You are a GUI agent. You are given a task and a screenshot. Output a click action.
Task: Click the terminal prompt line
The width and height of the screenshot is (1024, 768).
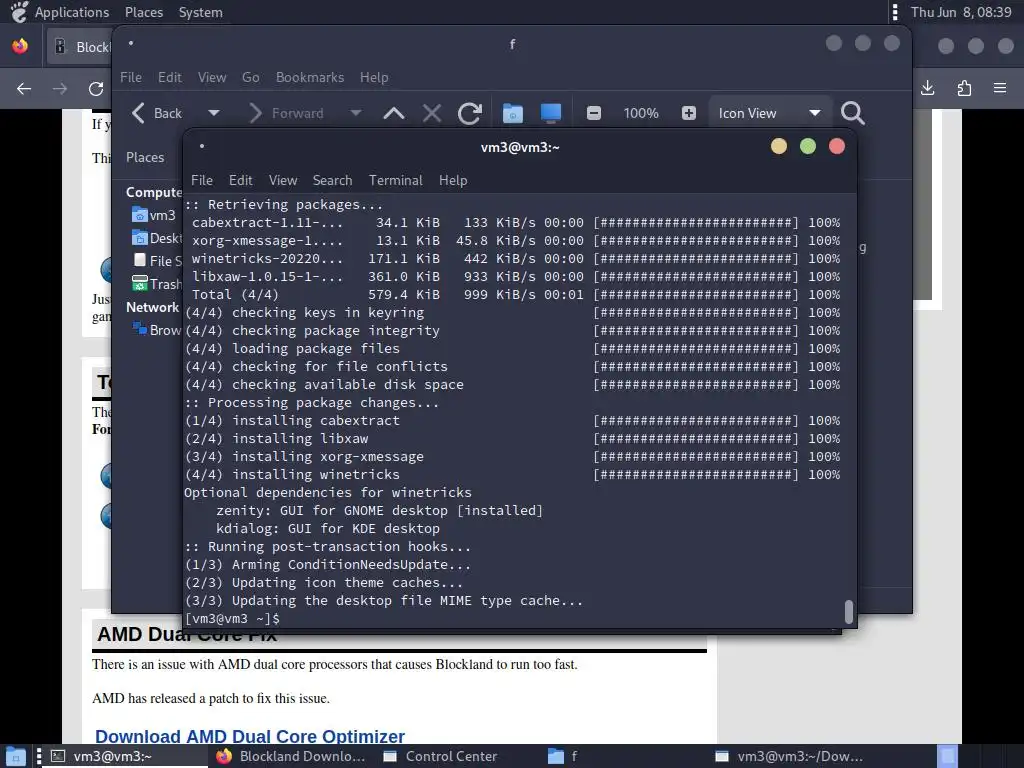232,618
